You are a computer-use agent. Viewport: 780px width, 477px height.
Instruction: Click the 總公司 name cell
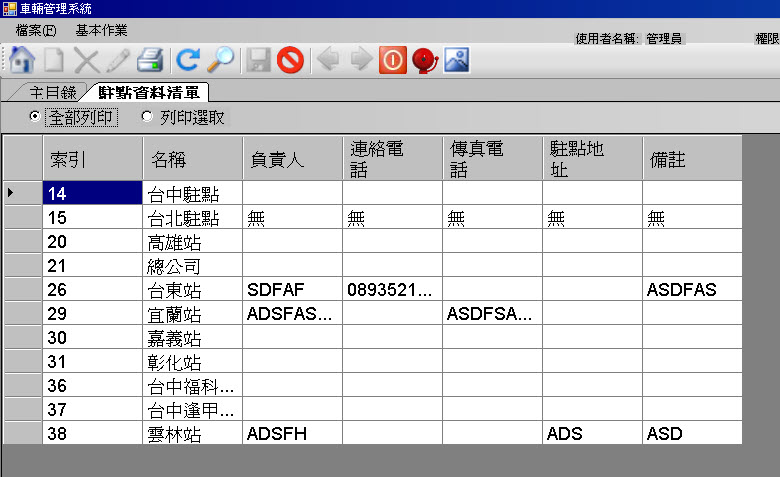coord(193,265)
